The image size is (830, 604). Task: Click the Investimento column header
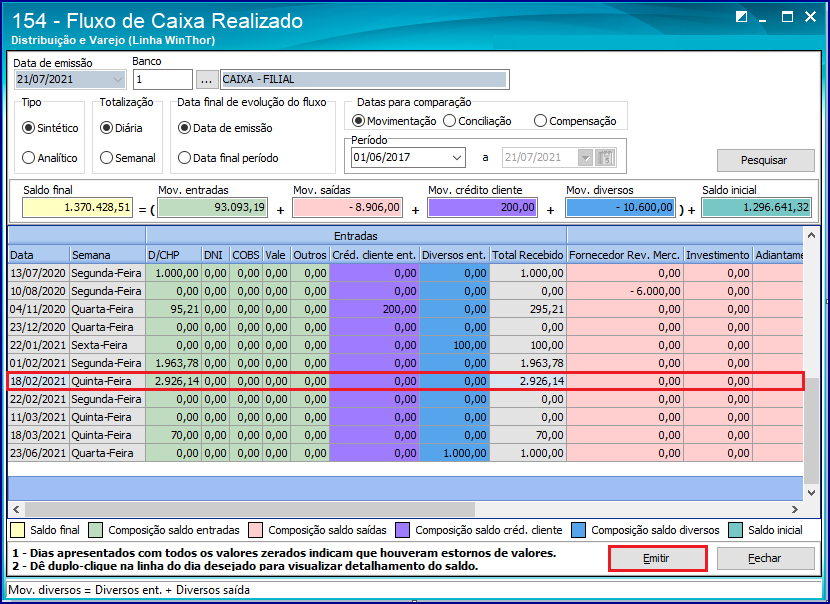click(718, 255)
